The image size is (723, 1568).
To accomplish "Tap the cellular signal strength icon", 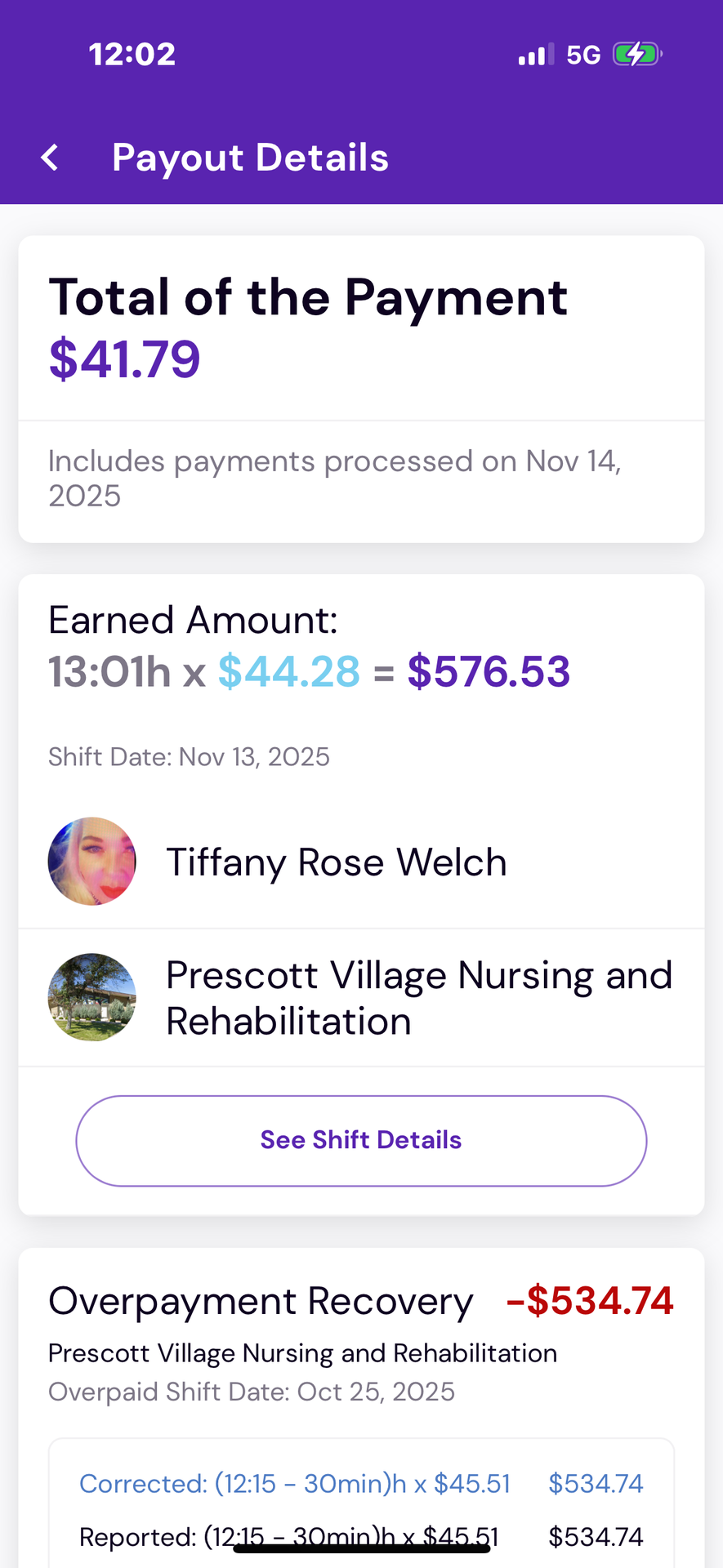I will tap(536, 55).
